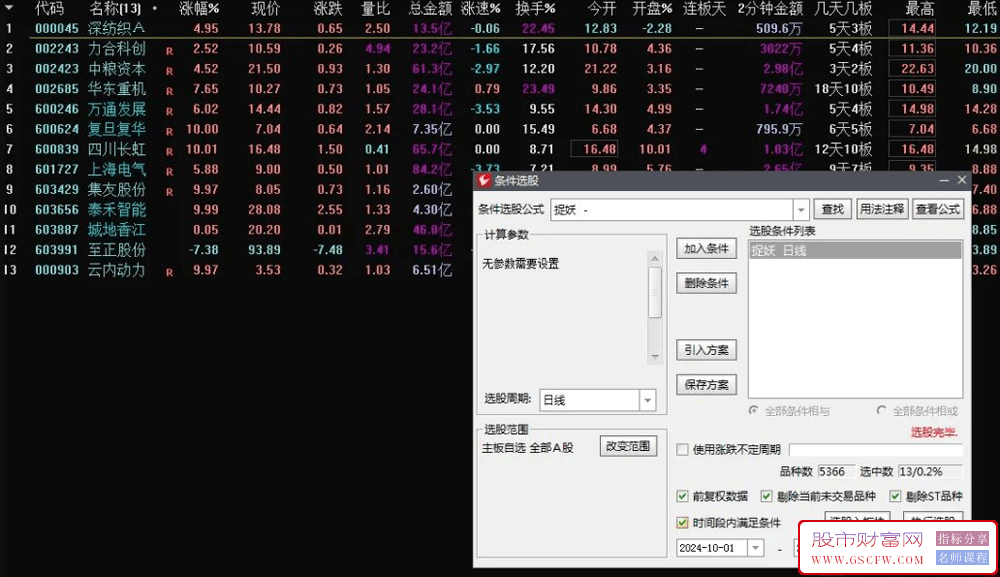The height and width of the screenshot is (577, 1000).
Task: Click the 计算参数 scrollbar thumb
Action: pos(654,292)
